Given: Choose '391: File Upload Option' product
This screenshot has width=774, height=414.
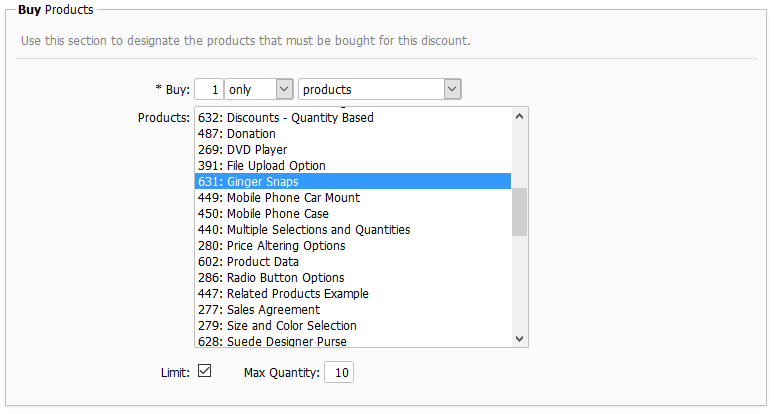Looking at the screenshot, I should [x=262, y=166].
